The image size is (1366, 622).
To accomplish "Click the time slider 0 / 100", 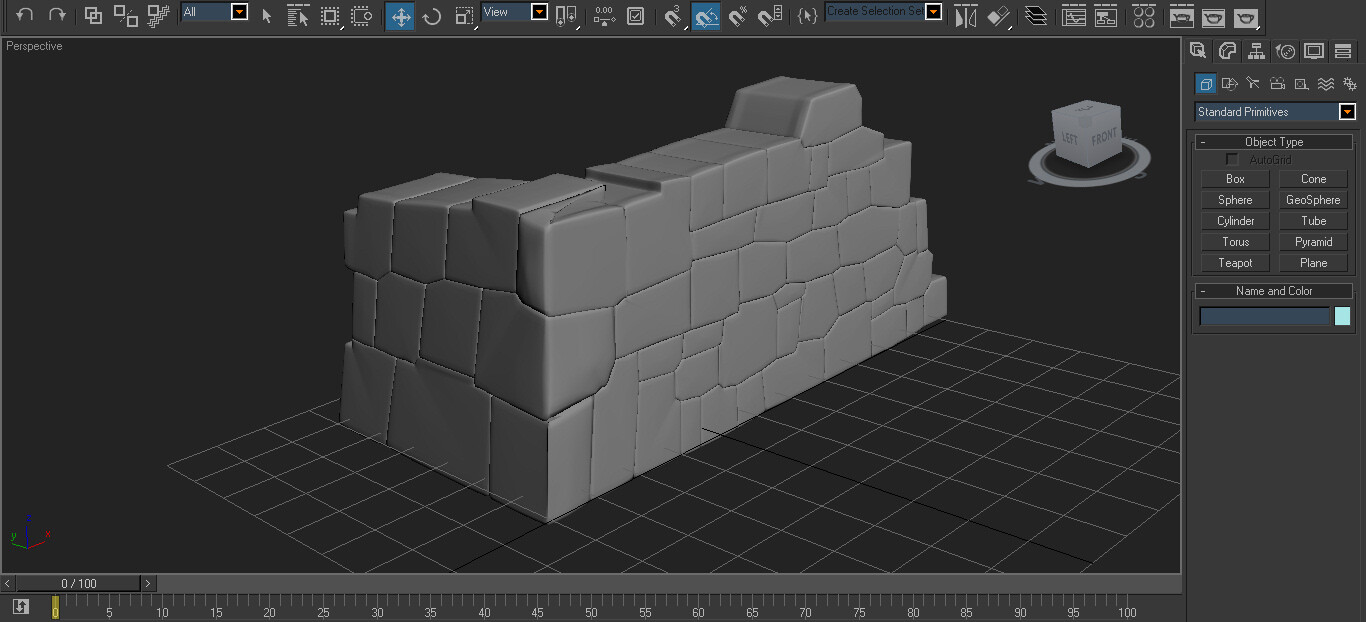I will click(x=79, y=583).
